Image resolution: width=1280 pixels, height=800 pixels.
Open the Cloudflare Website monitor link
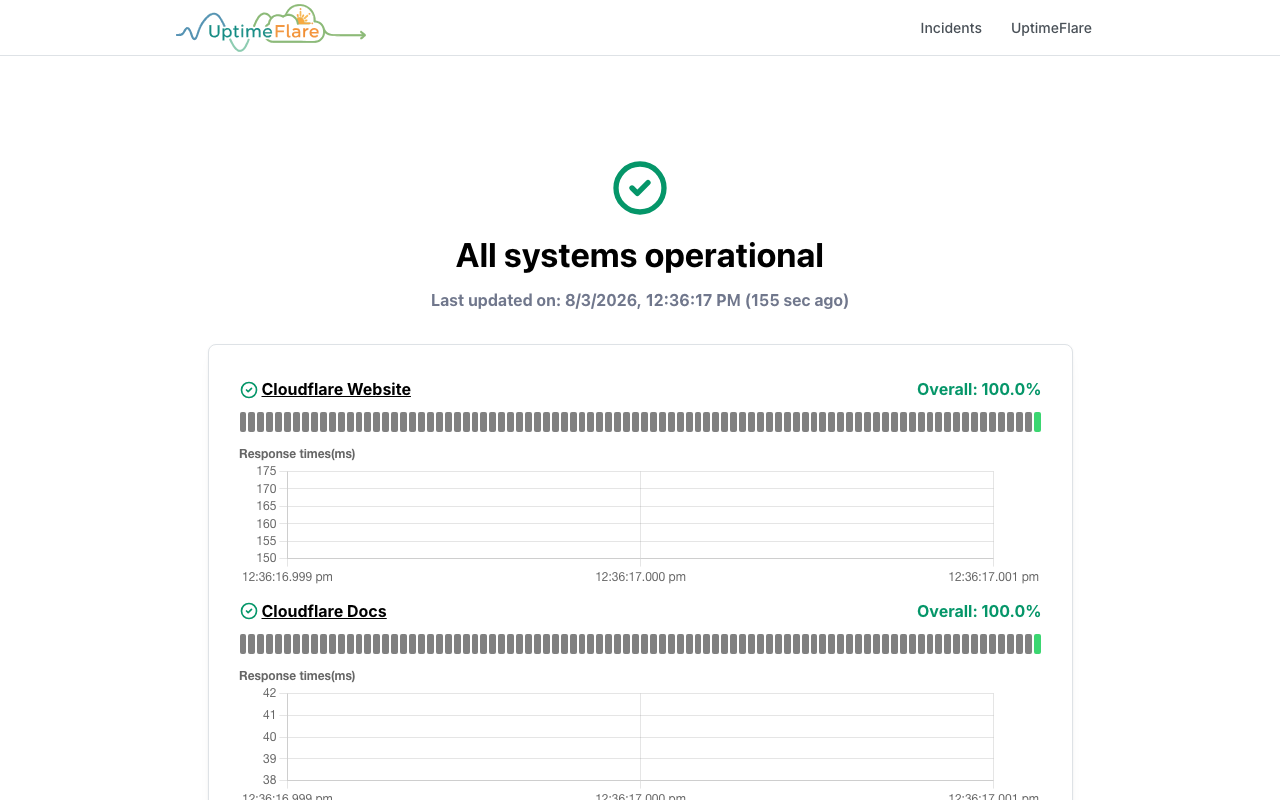pos(336,389)
